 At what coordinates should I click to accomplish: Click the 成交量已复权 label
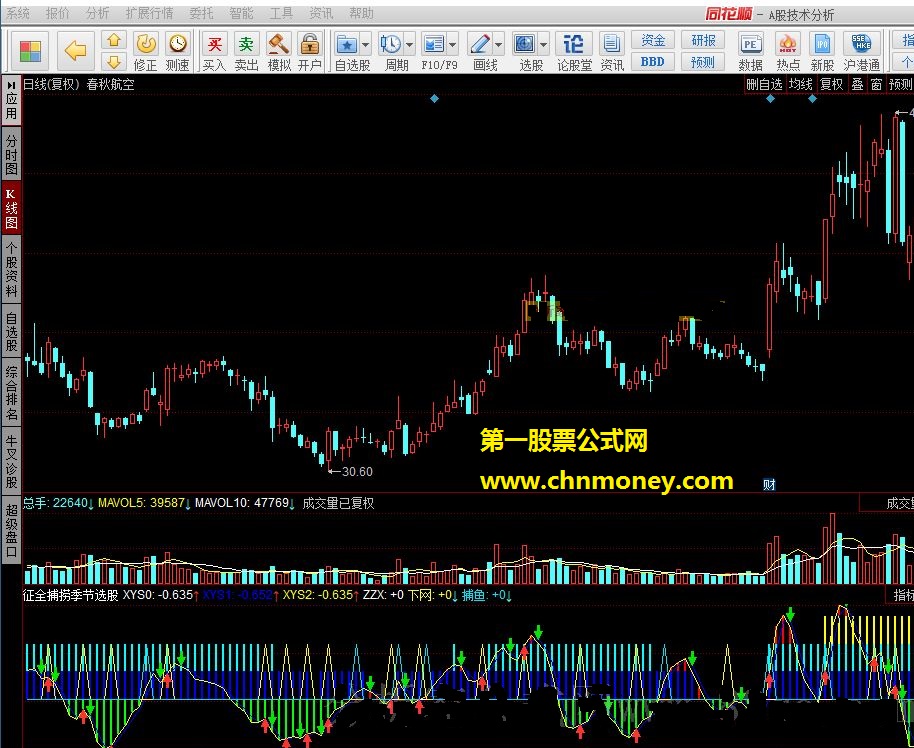coord(338,503)
